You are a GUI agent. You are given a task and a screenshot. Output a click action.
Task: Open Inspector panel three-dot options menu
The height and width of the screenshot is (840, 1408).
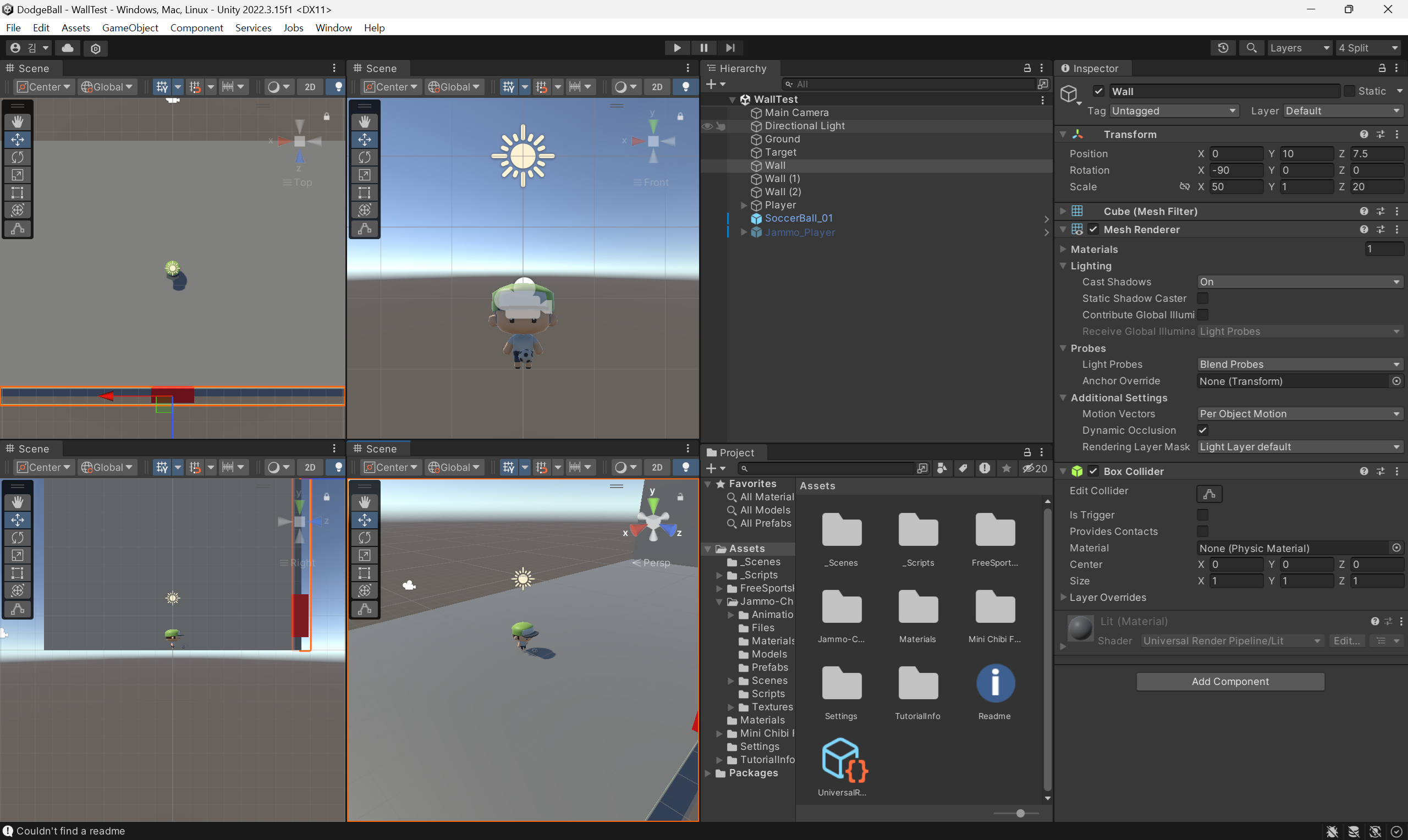point(1396,68)
